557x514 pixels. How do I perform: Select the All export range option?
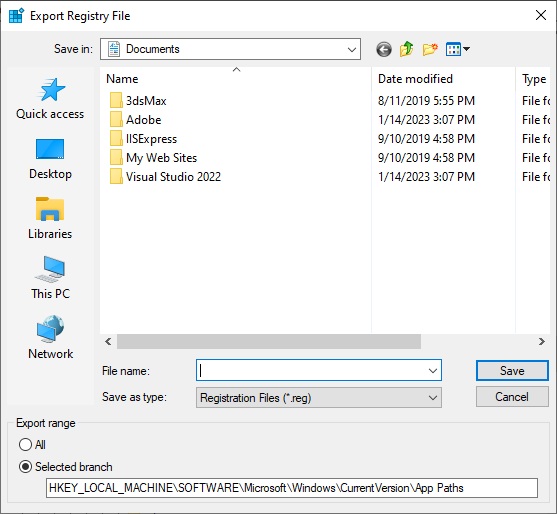(32, 444)
